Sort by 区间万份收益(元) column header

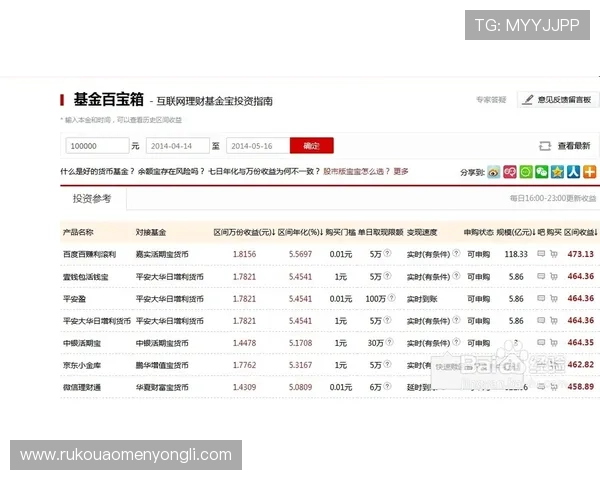click(245, 232)
